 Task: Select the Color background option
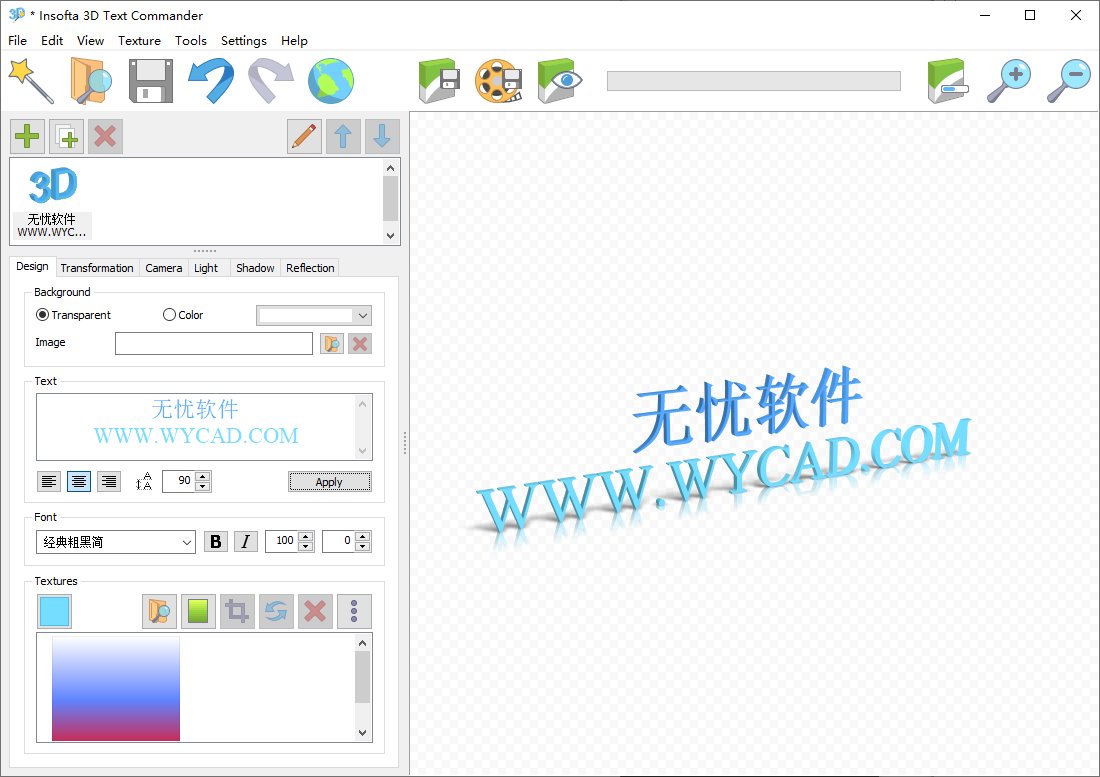pos(169,314)
